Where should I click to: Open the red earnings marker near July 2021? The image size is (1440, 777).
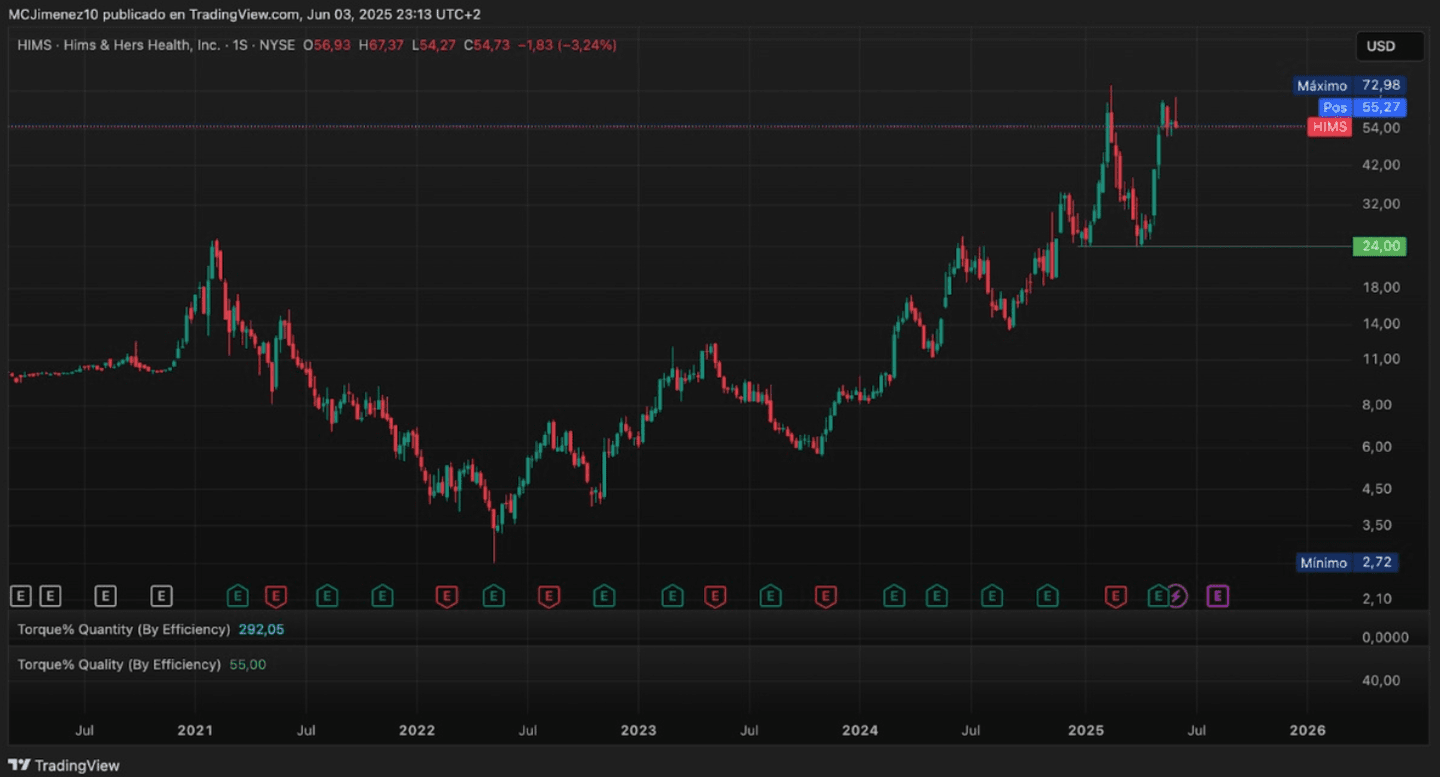275,595
